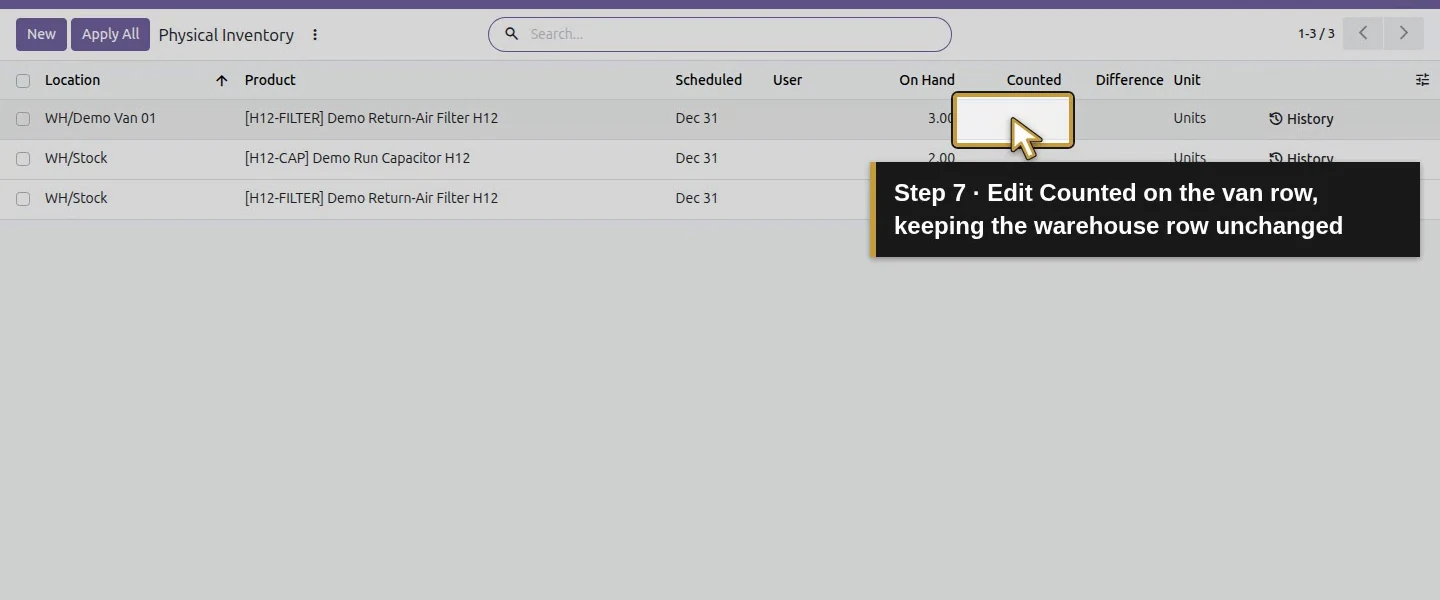Select the H12-CAP Run Capacitor row checkbox
Viewport: 1440px width, 600px height.
coord(23,159)
